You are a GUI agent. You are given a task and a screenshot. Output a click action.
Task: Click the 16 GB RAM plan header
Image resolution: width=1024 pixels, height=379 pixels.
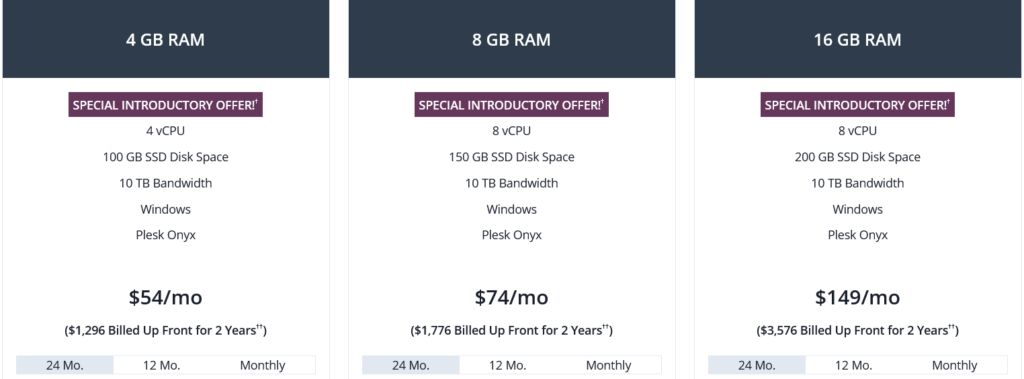(x=858, y=39)
